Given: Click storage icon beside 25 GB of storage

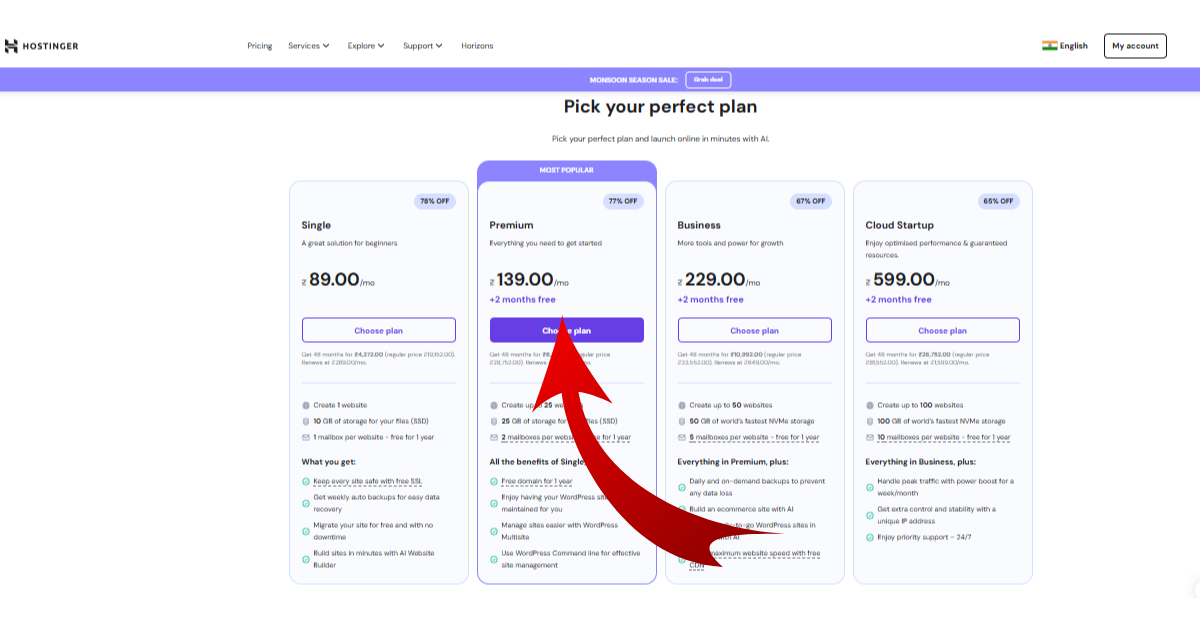Looking at the screenshot, I should (x=494, y=421).
